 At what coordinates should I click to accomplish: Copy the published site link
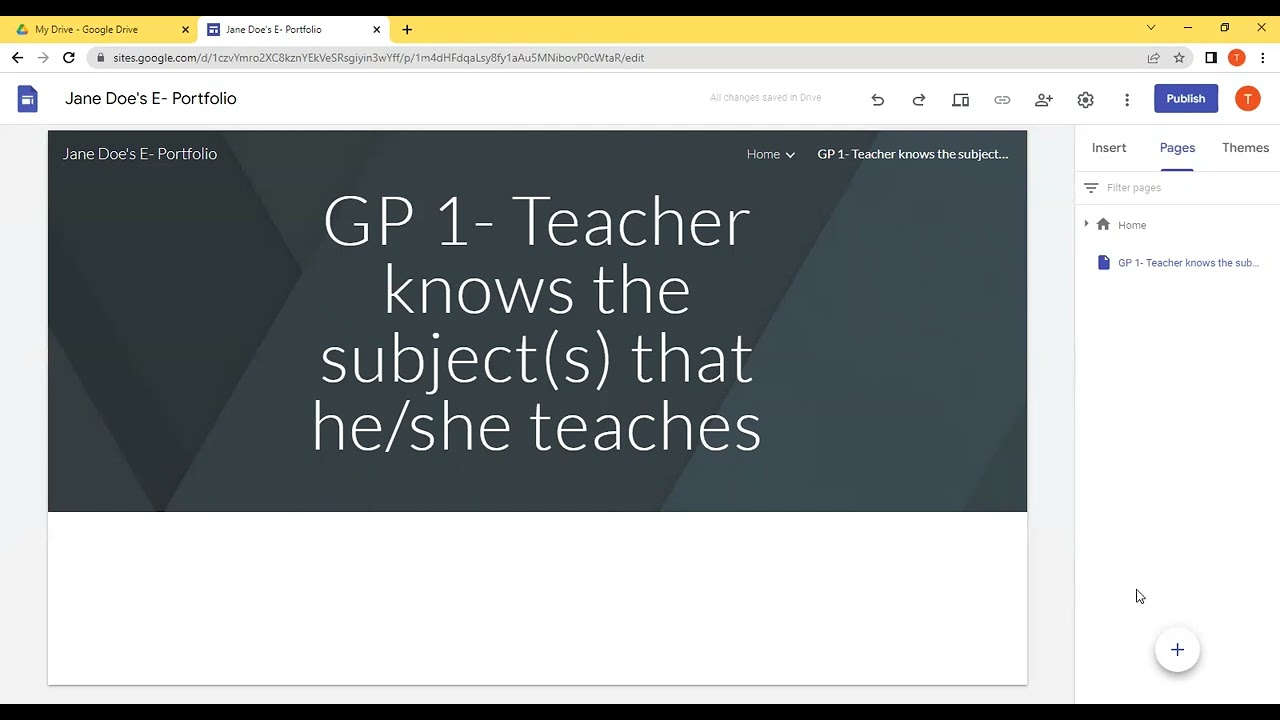coord(1002,99)
